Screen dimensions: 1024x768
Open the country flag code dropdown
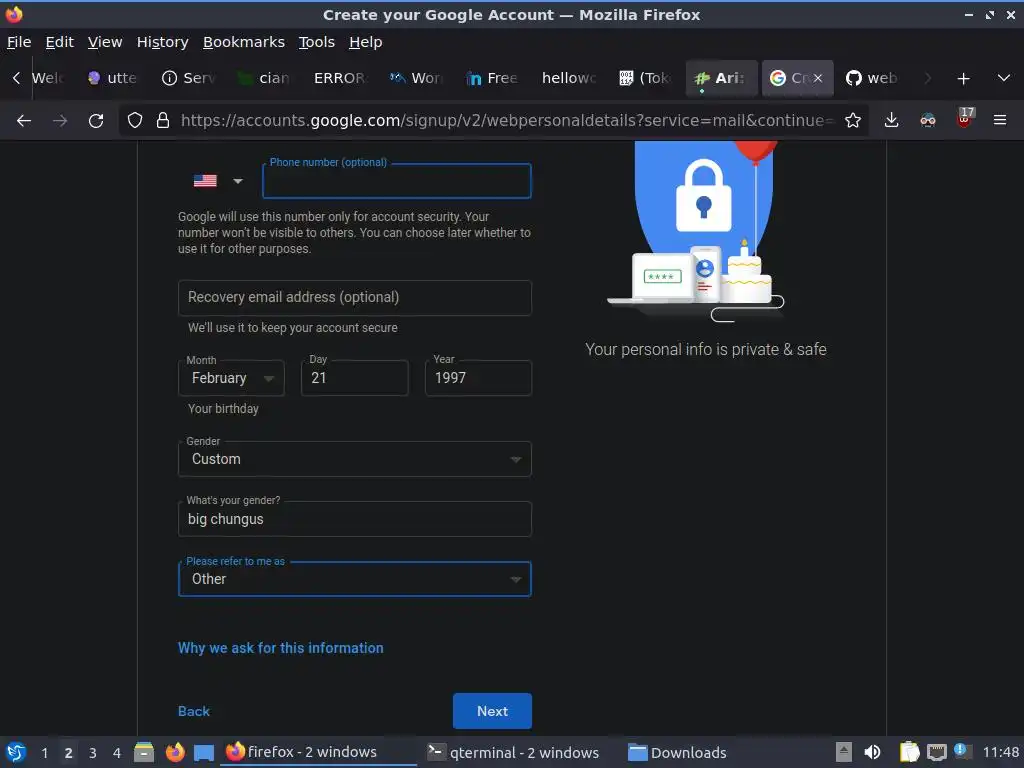click(218, 181)
